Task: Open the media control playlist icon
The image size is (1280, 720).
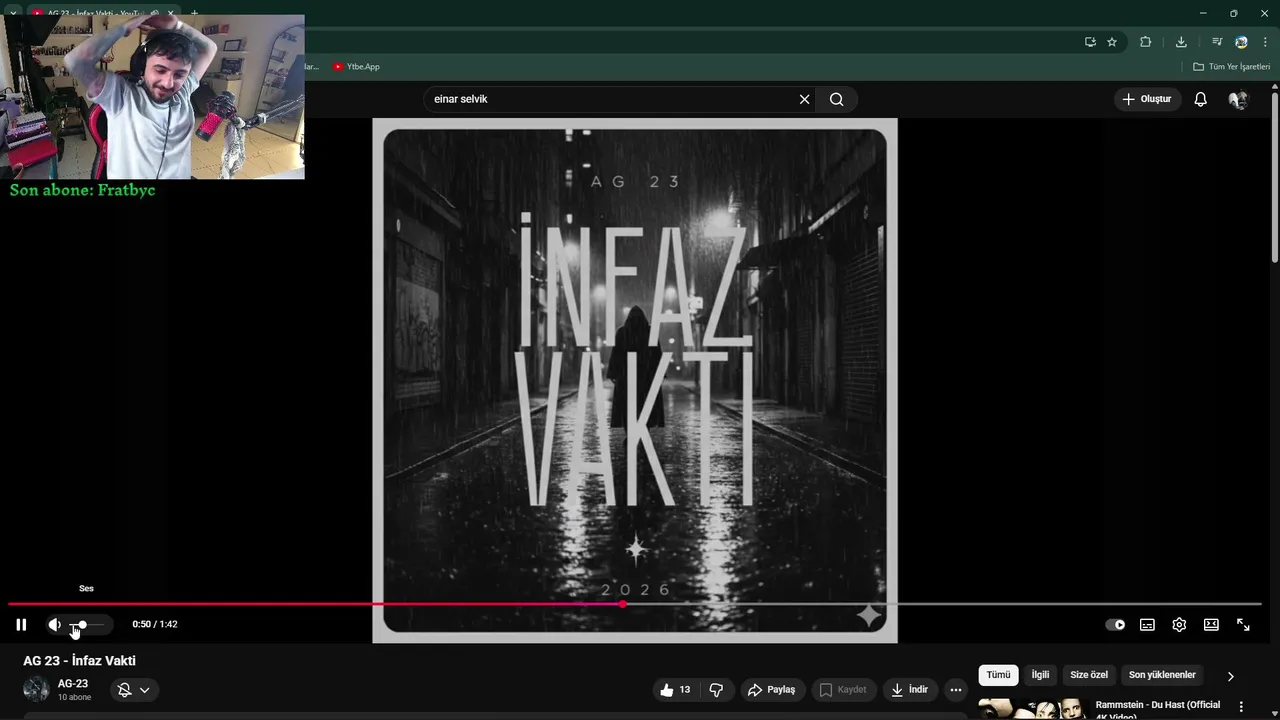Action: 1217,42
